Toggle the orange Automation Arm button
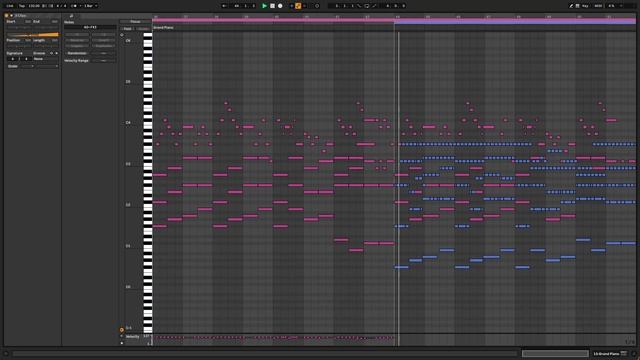640x360 pixels. 298,6
